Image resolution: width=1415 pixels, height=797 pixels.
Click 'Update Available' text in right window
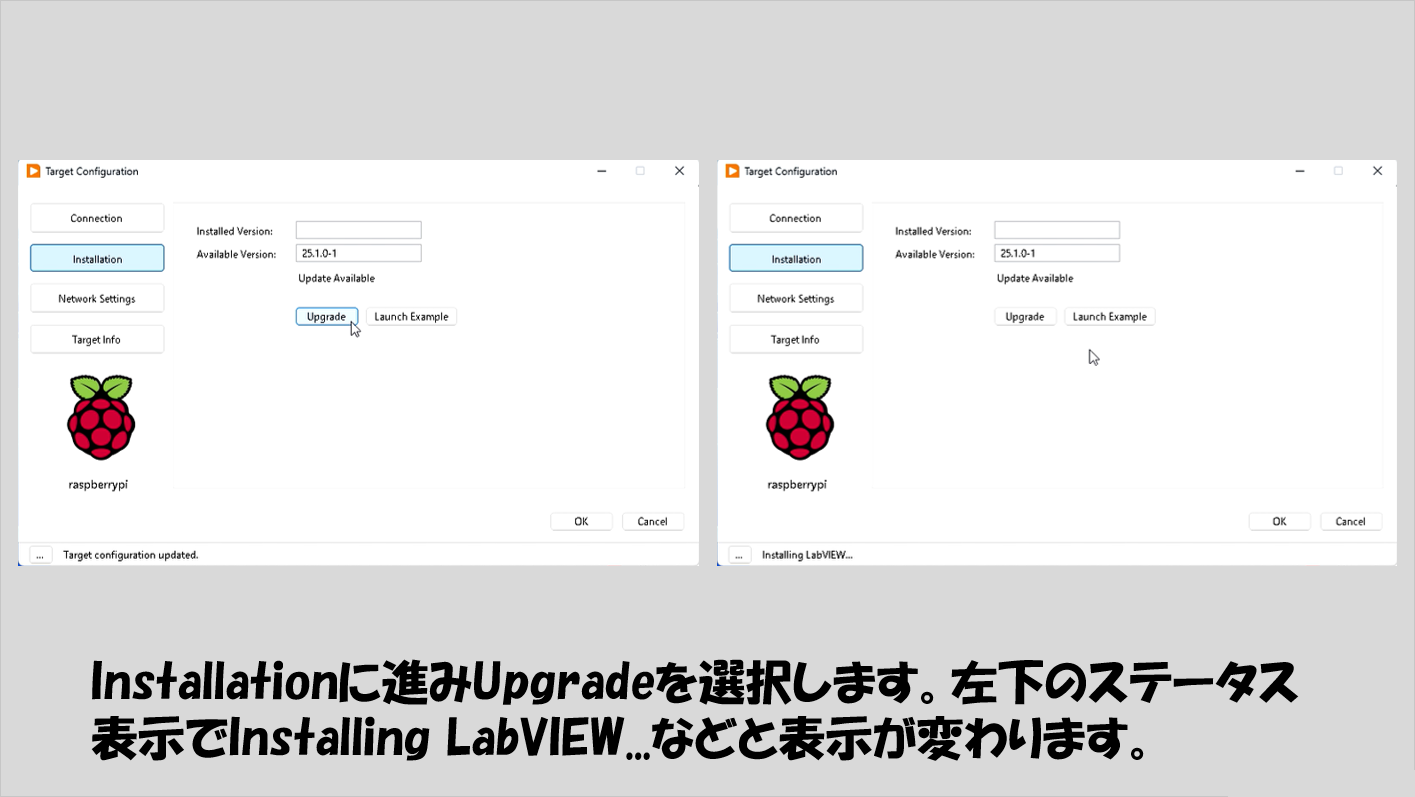(1035, 278)
